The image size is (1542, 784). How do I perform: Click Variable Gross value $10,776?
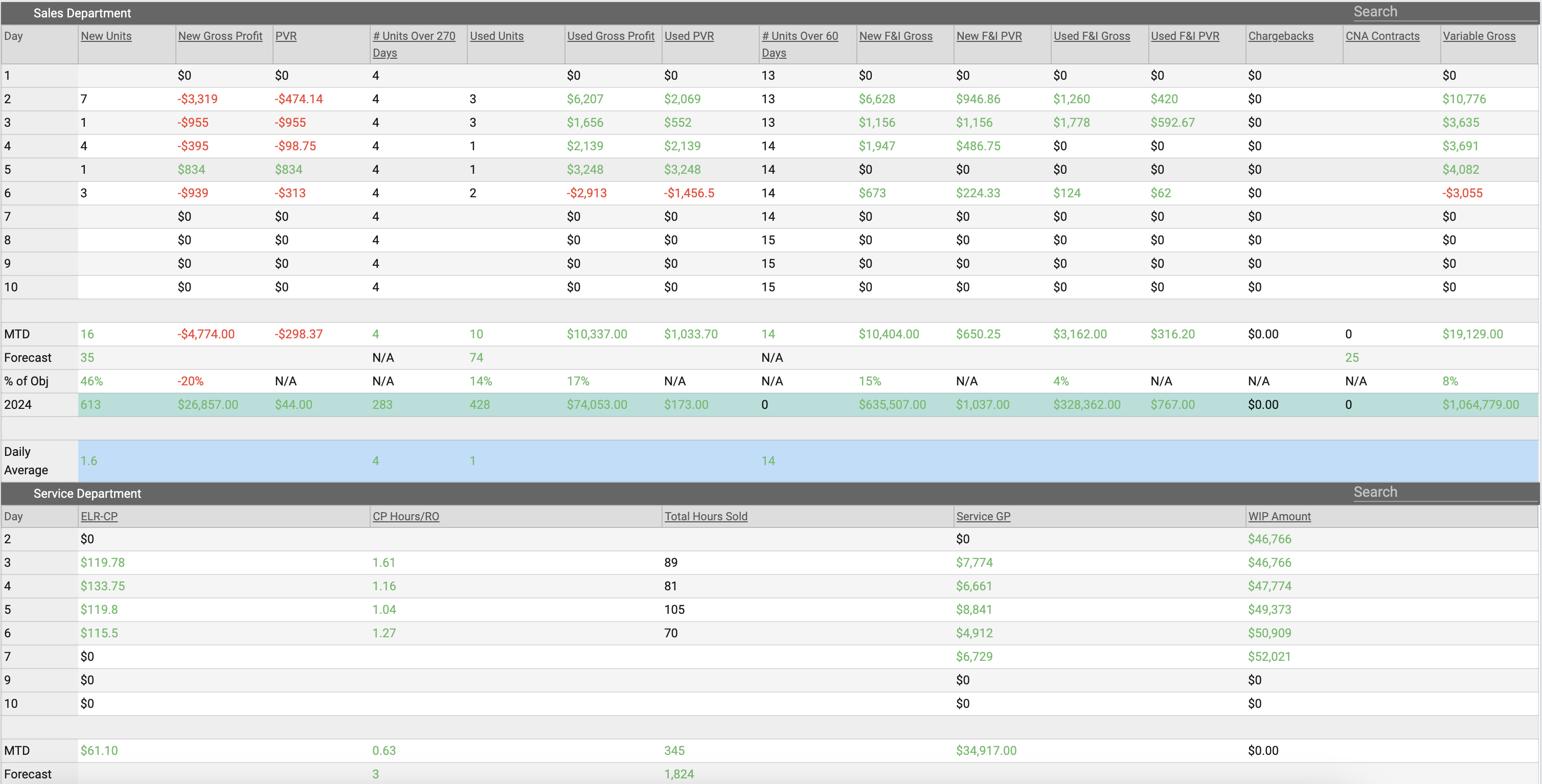1464,99
